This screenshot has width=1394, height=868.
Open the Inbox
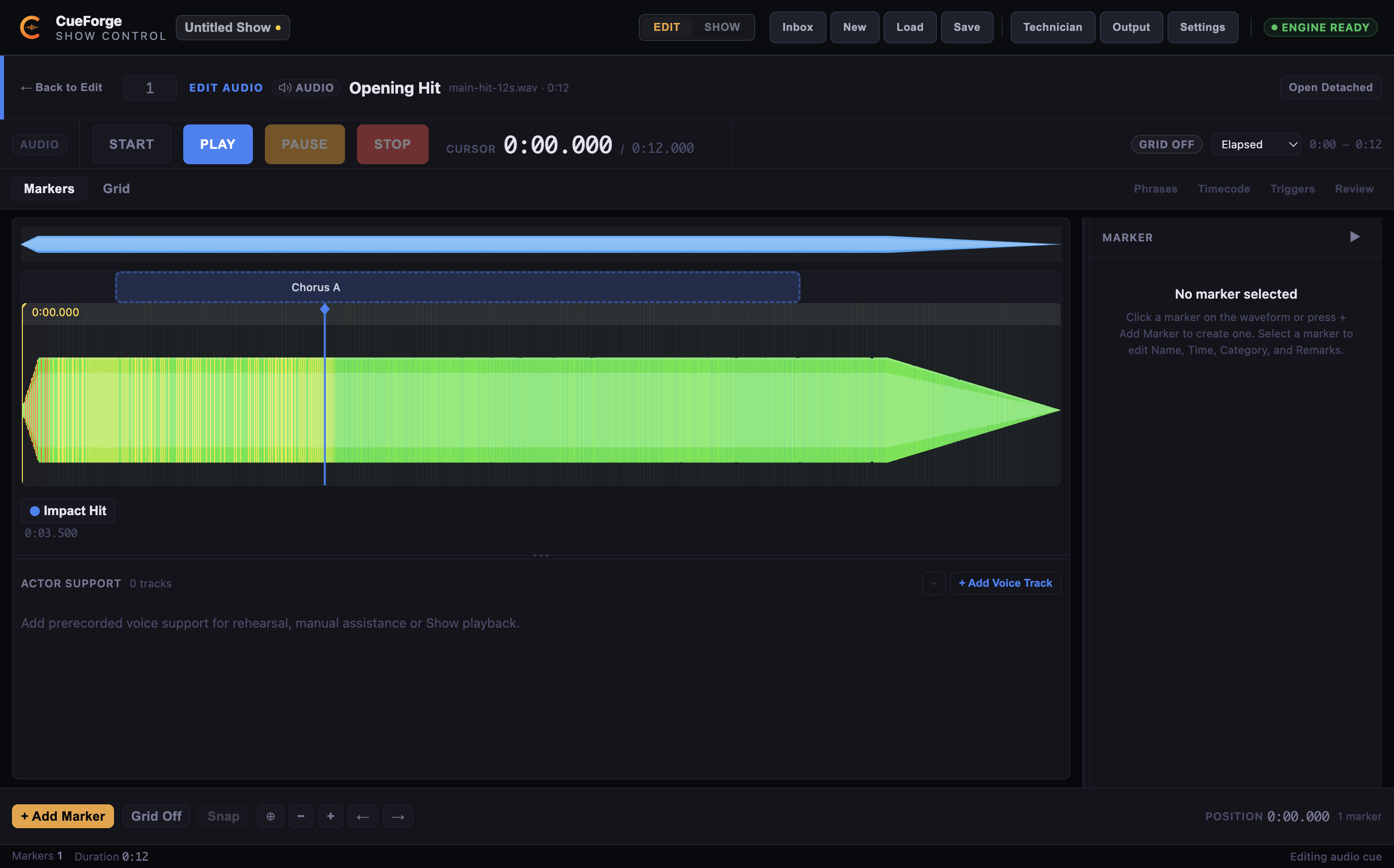[x=798, y=27]
